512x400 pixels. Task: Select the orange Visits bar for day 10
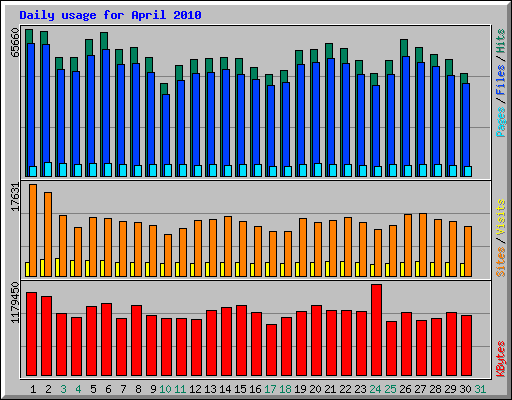point(168,255)
